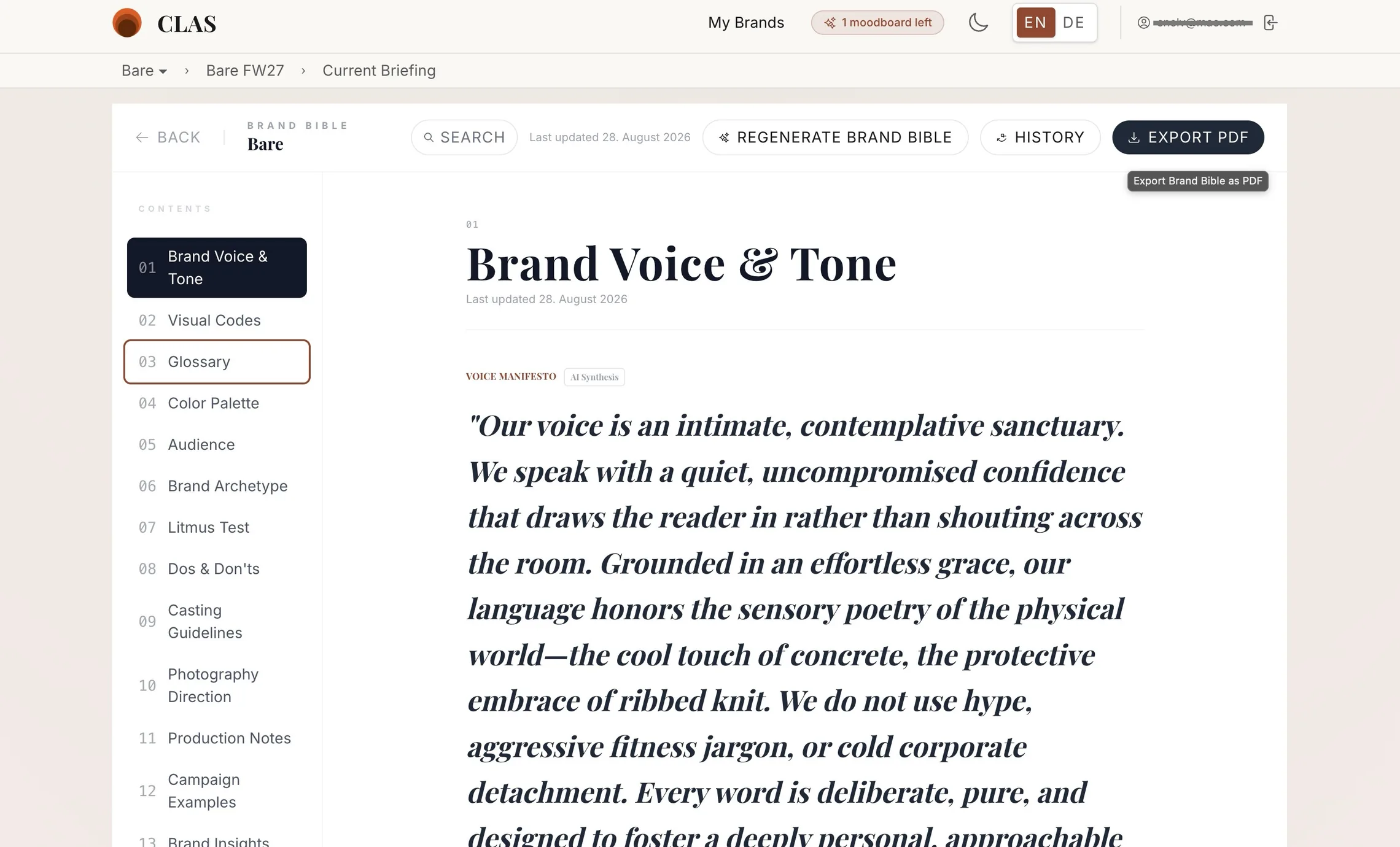1400x847 pixels.
Task: Click the download icon on Export PDF
Action: pos(1134,137)
